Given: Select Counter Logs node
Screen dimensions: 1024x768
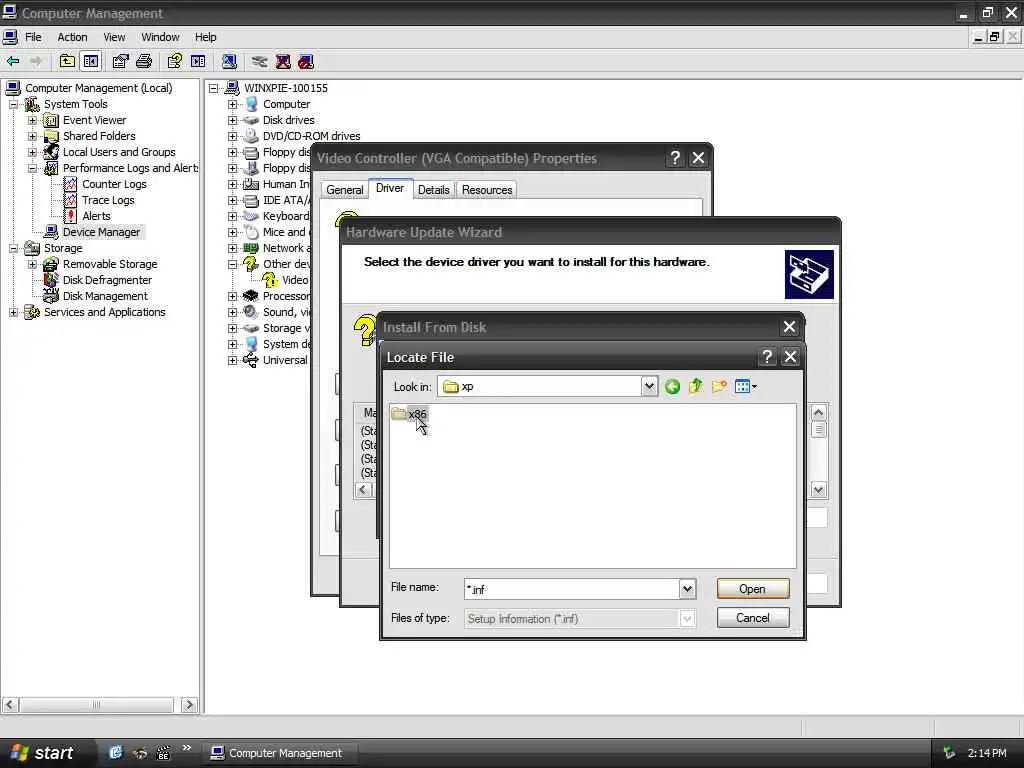Looking at the screenshot, I should point(114,184).
